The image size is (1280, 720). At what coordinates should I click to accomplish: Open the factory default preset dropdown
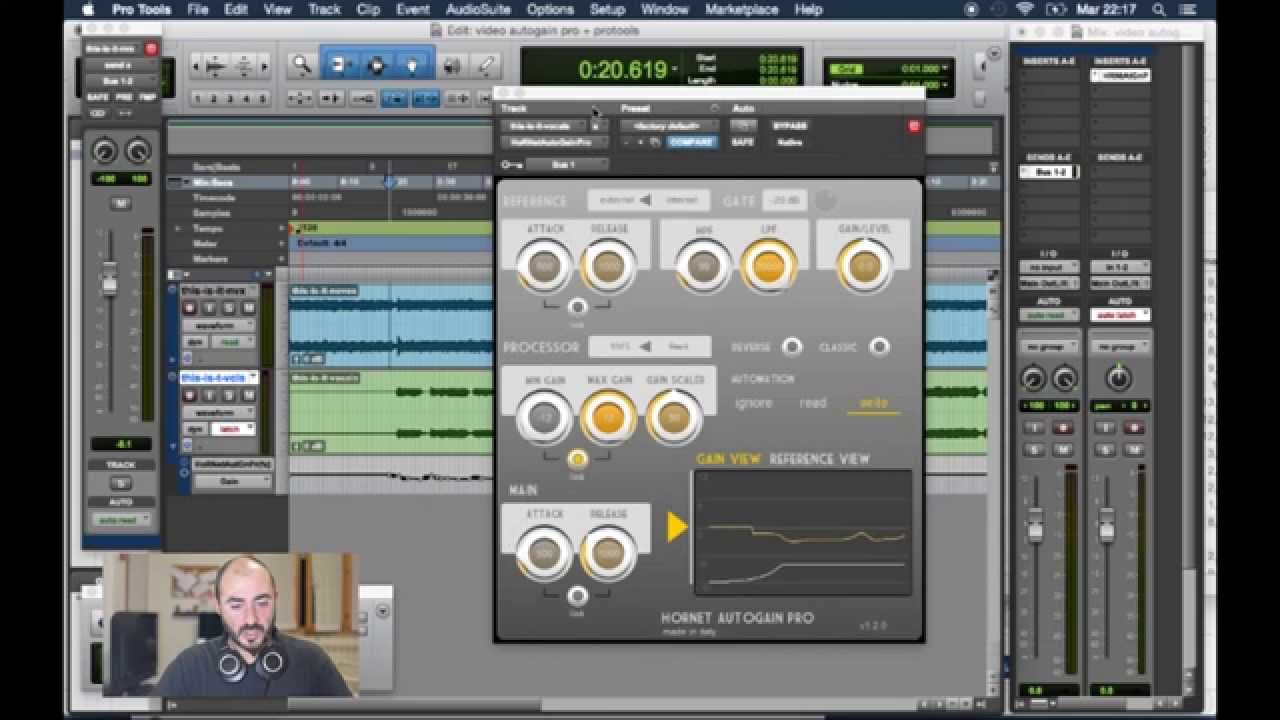(x=669, y=126)
